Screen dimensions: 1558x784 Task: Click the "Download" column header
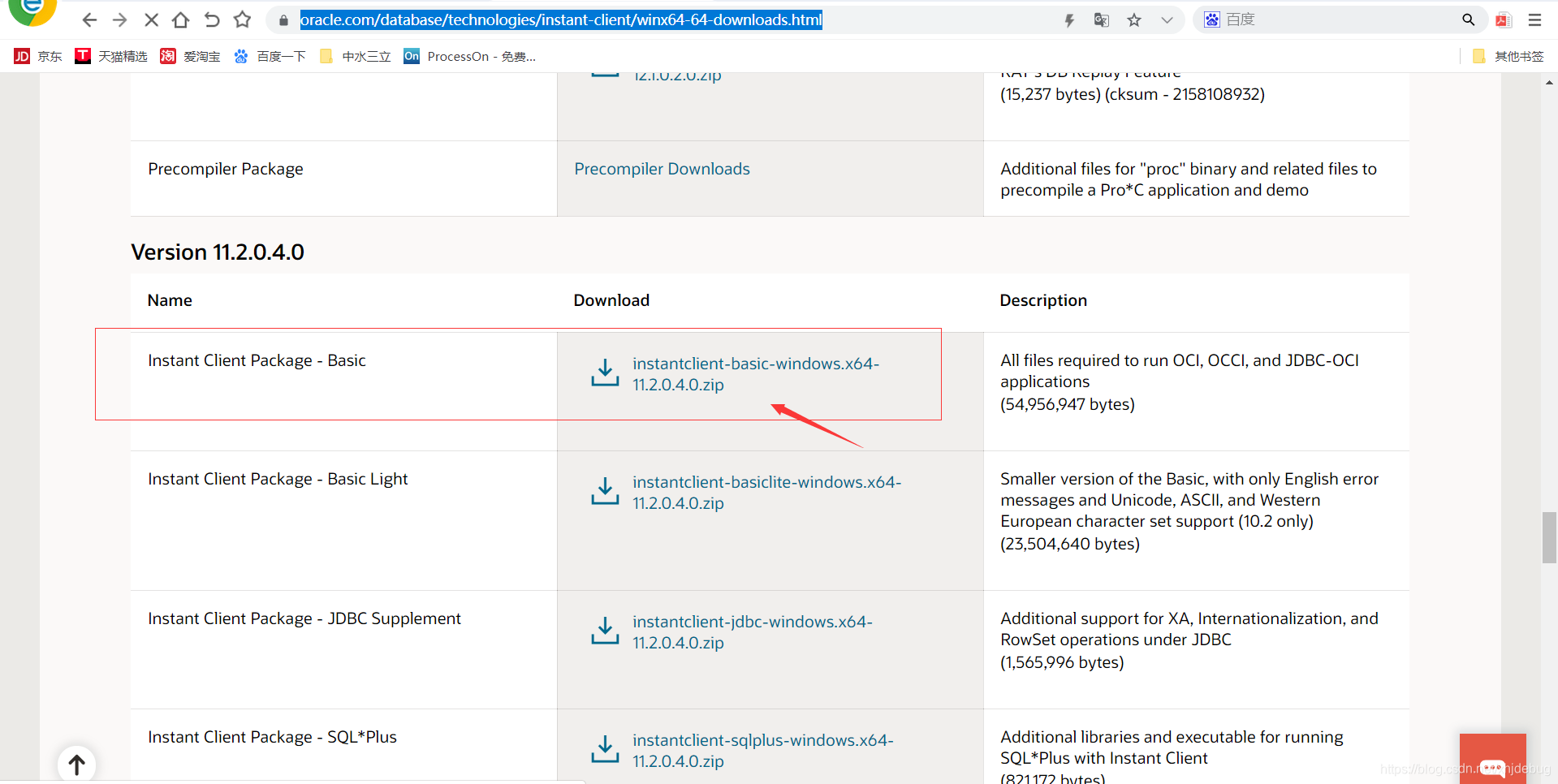click(x=611, y=300)
